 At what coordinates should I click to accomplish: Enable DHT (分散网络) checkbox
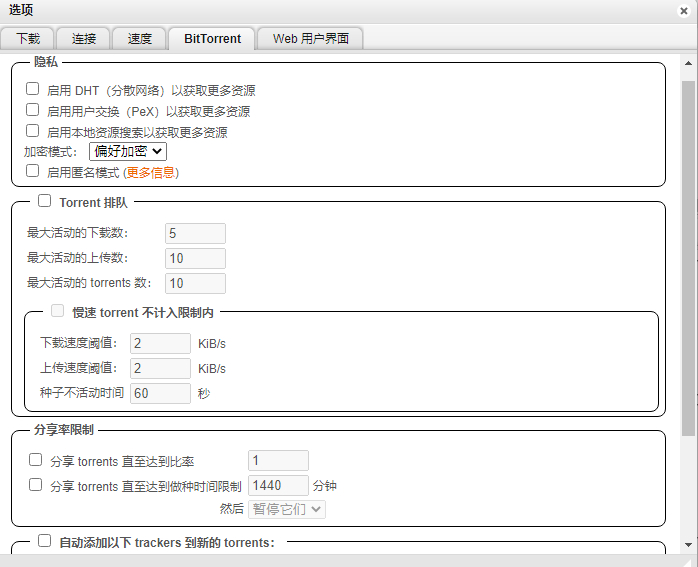point(32,89)
